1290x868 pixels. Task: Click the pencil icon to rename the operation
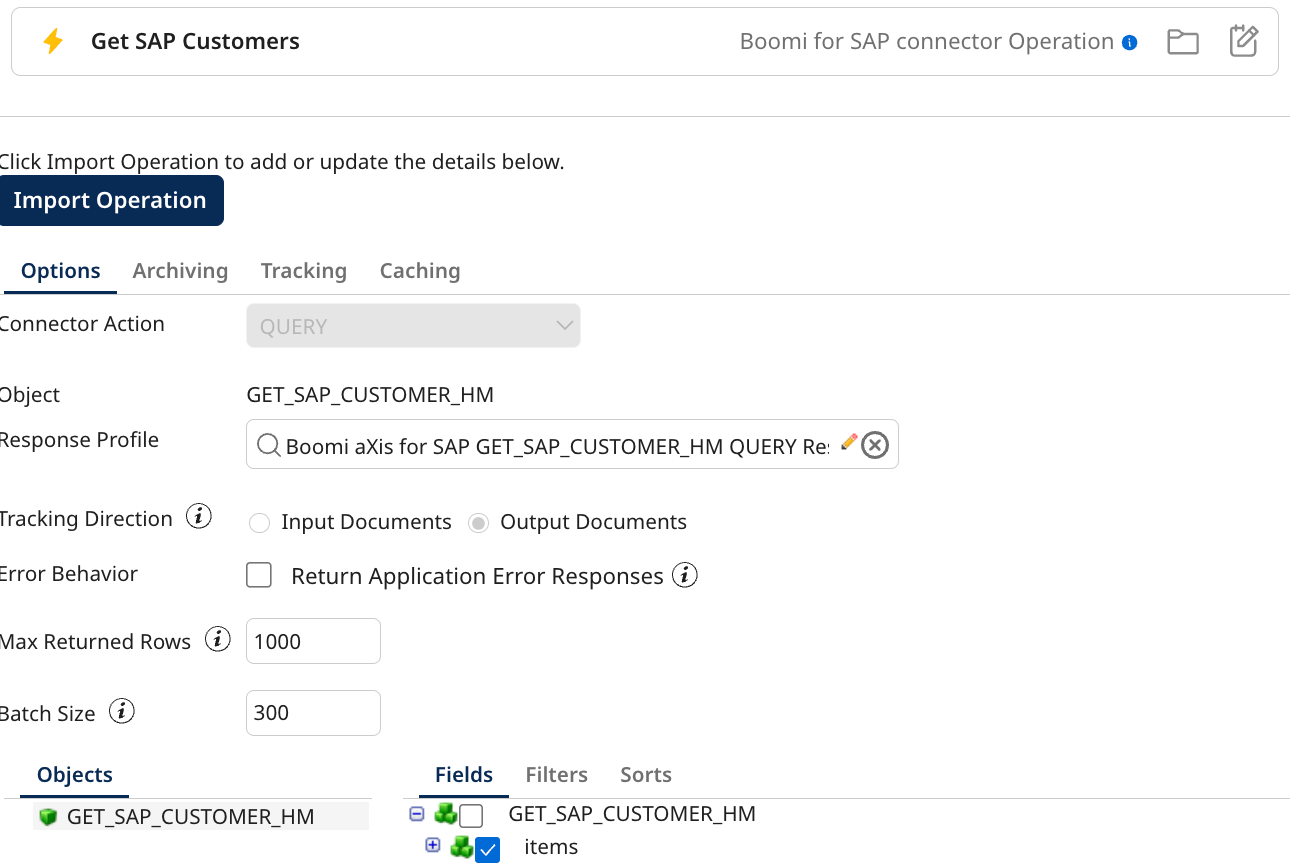(1243, 41)
